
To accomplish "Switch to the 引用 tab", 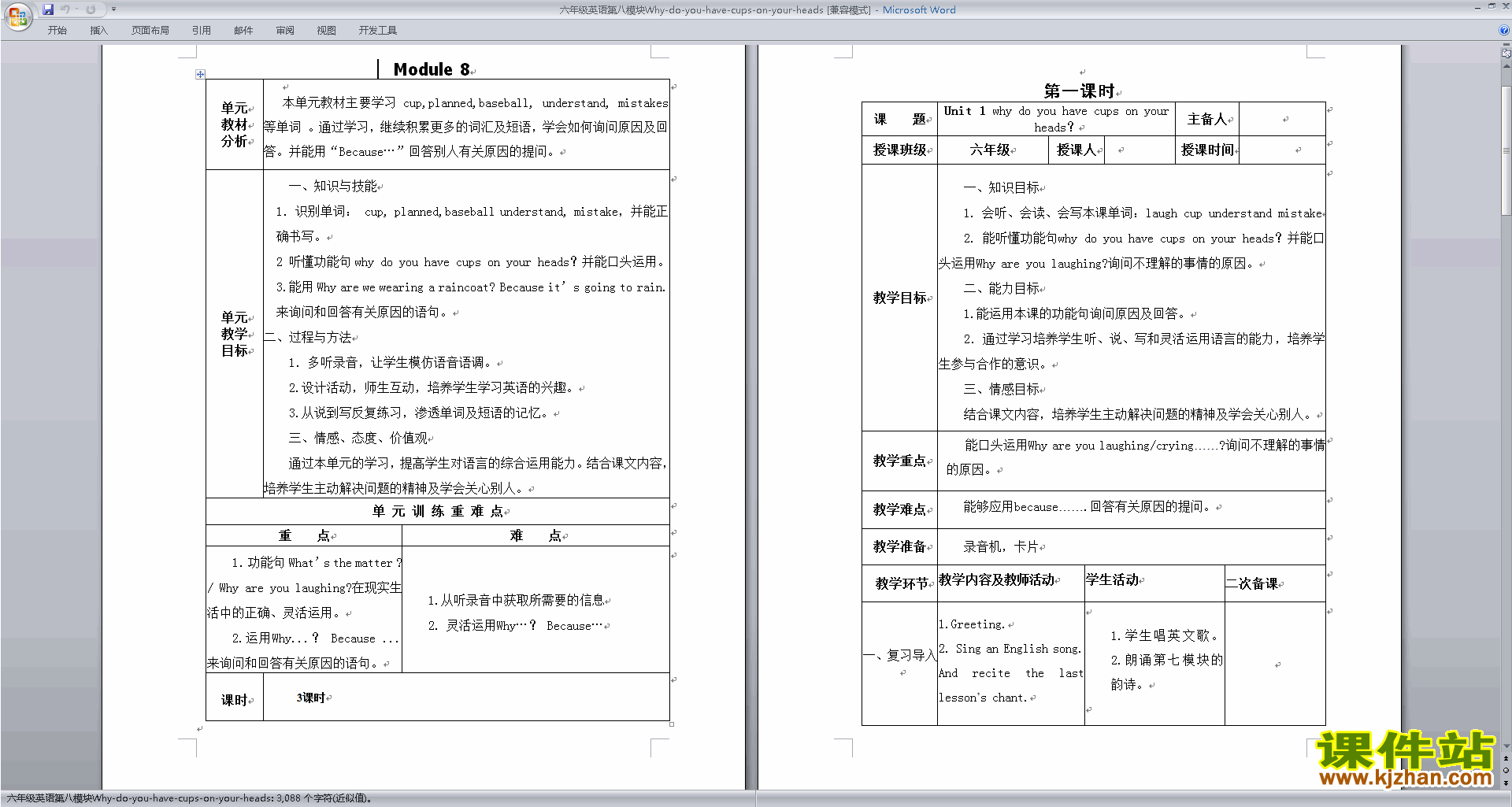I will click(x=201, y=30).
